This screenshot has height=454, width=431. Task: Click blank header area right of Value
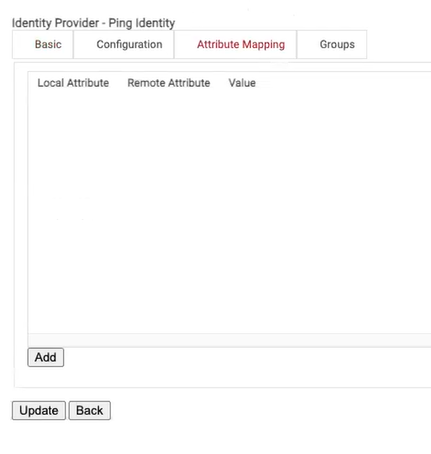coord(343,83)
